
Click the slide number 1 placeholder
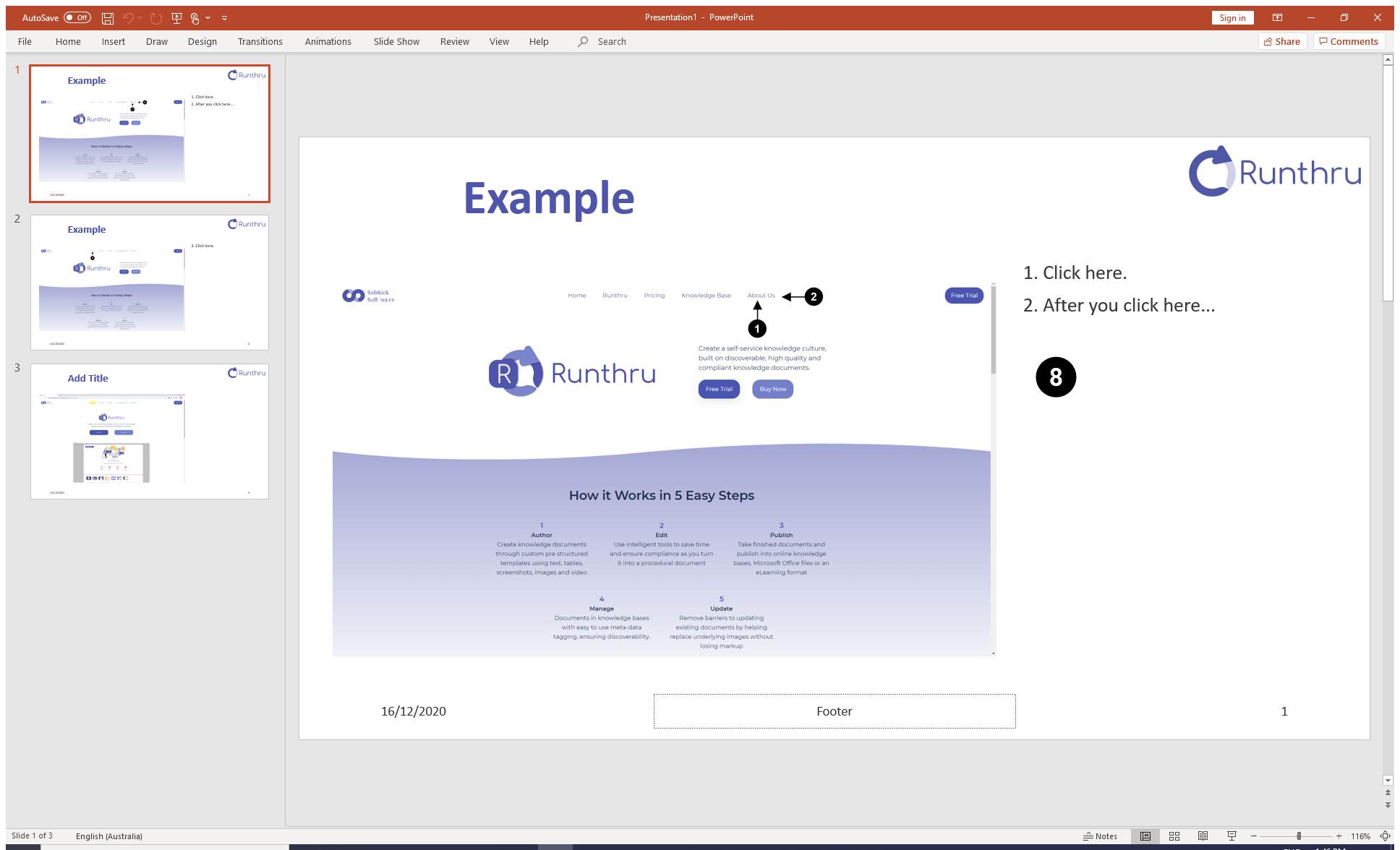coord(1284,711)
